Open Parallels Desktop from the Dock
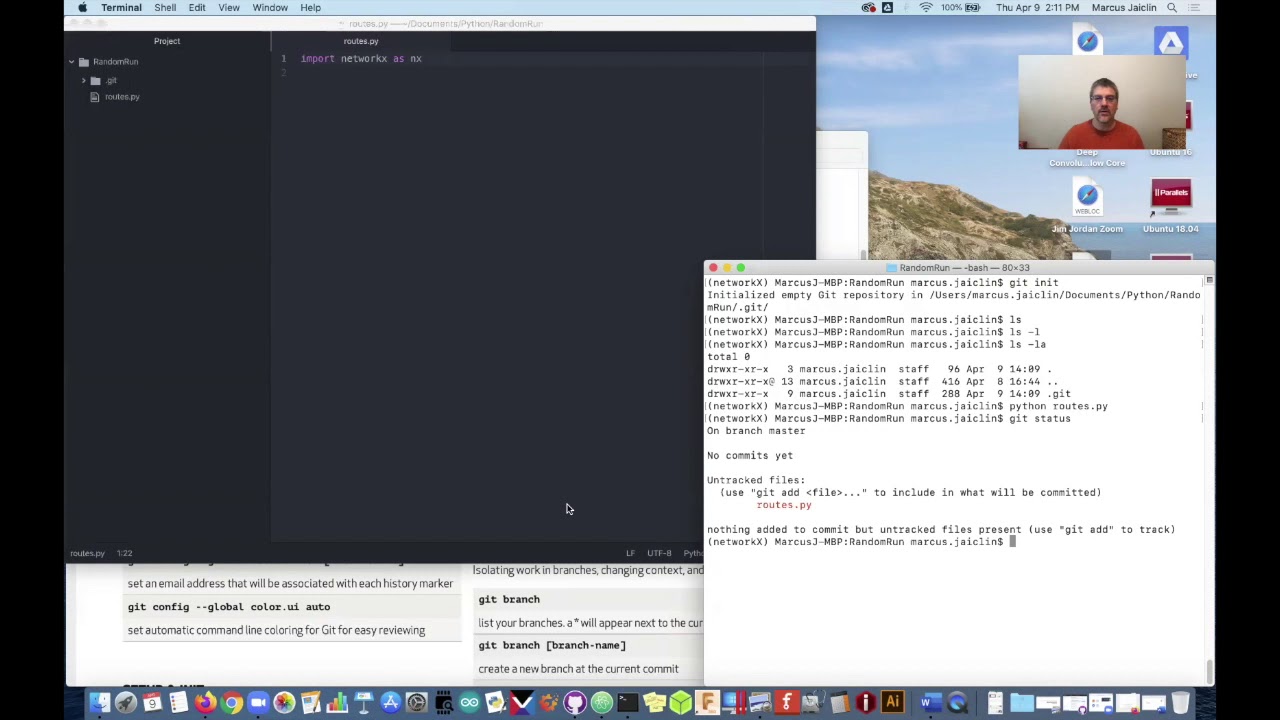 pyautogui.click(x=733, y=703)
